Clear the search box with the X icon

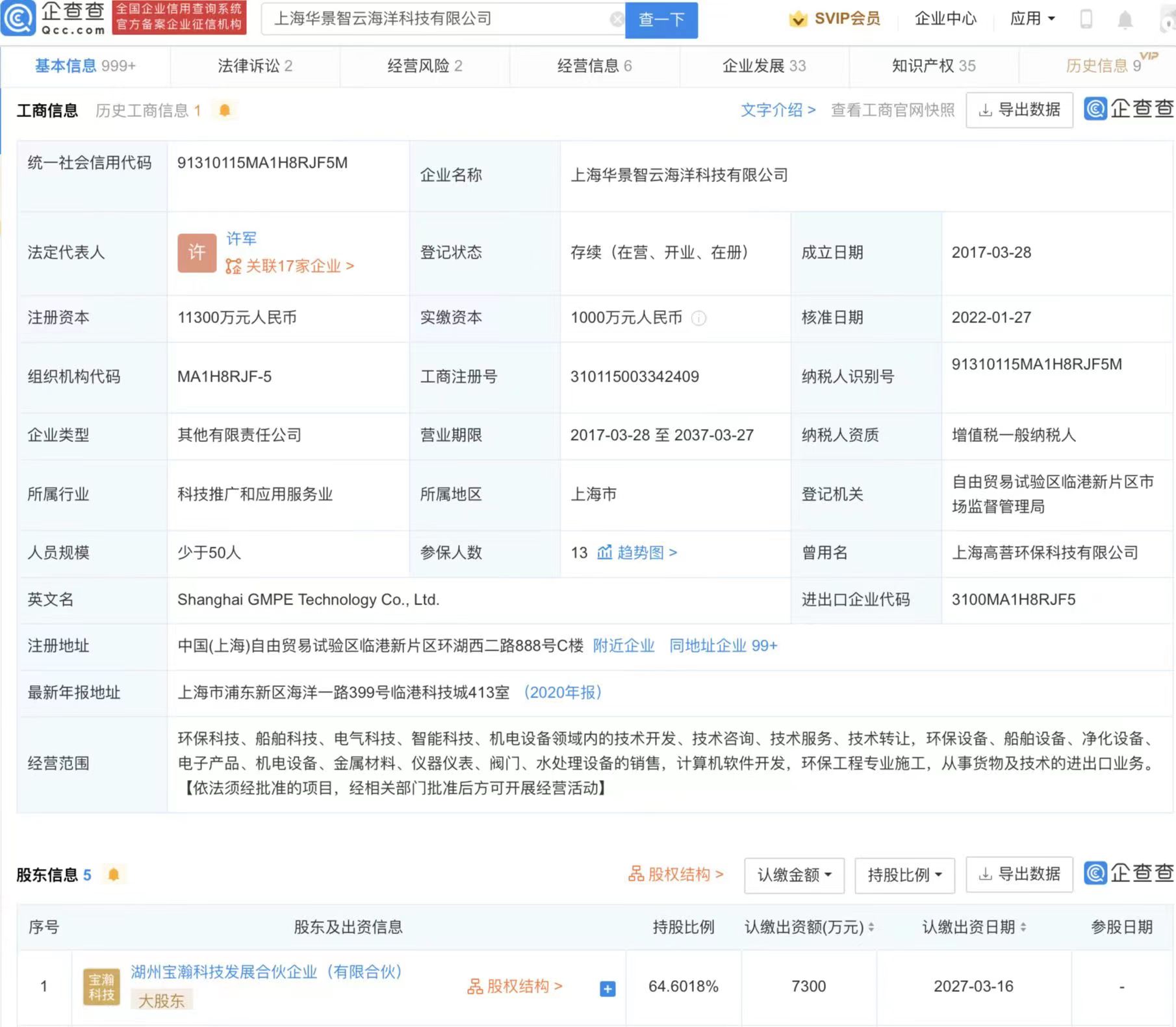pos(617,19)
